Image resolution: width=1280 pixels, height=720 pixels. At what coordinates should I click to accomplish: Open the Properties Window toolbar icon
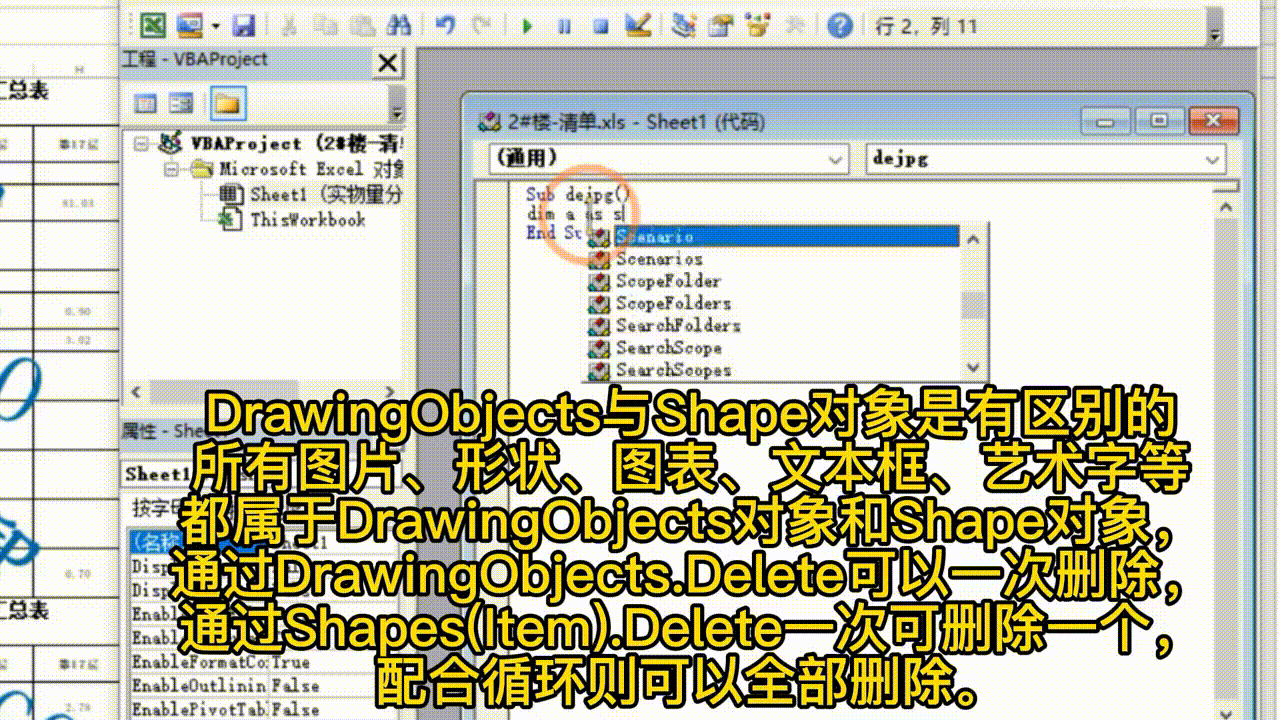[721, 25]
